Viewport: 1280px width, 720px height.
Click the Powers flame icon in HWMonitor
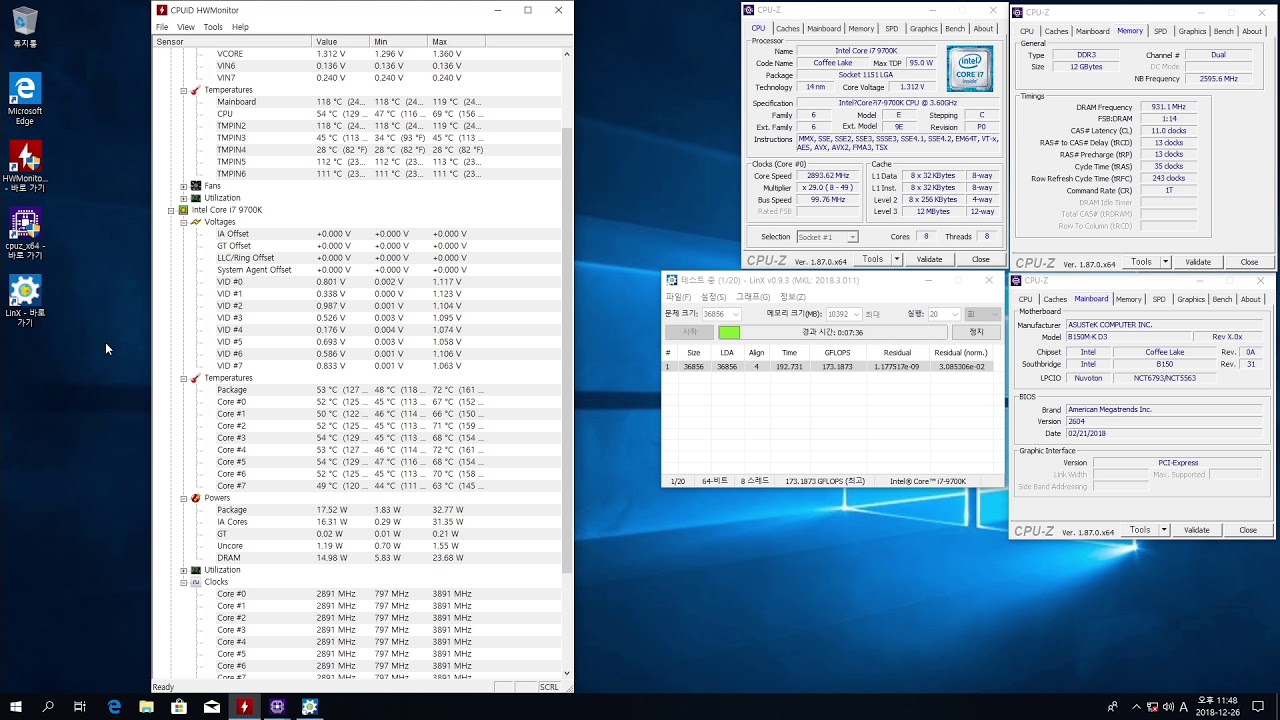[196, 498]
